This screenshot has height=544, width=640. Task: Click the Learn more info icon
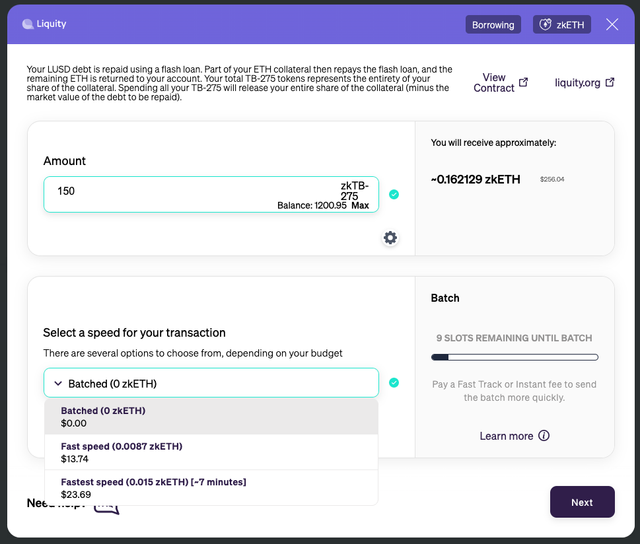(544, 435)
